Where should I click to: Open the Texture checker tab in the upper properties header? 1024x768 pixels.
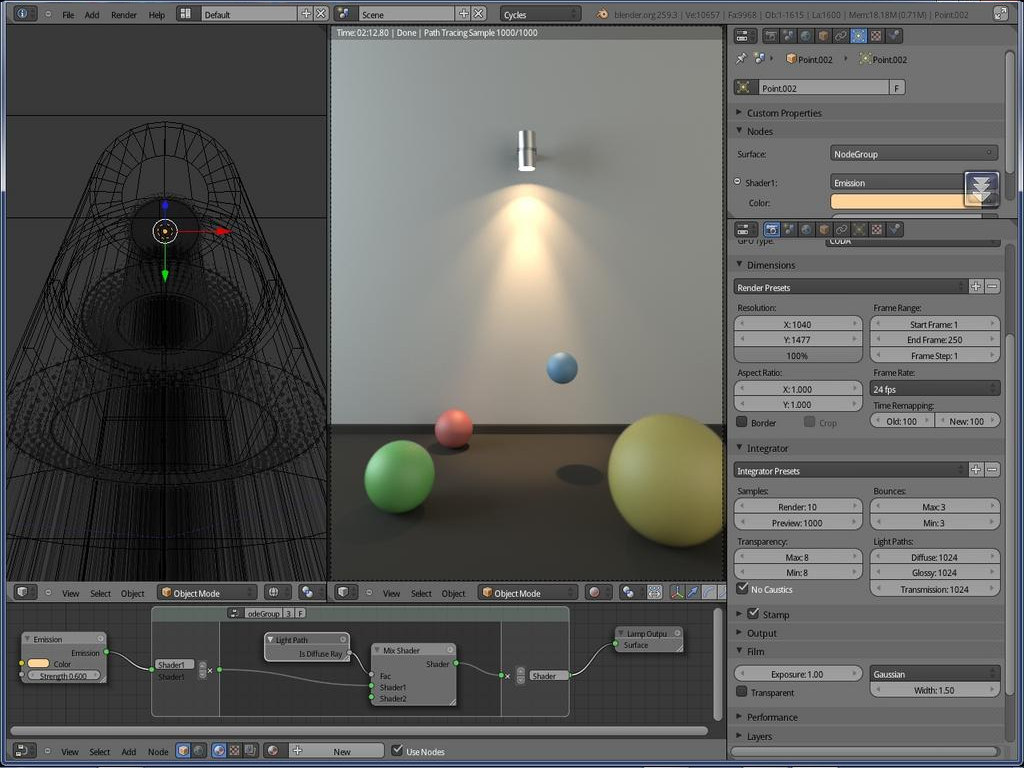click(876, 36)
